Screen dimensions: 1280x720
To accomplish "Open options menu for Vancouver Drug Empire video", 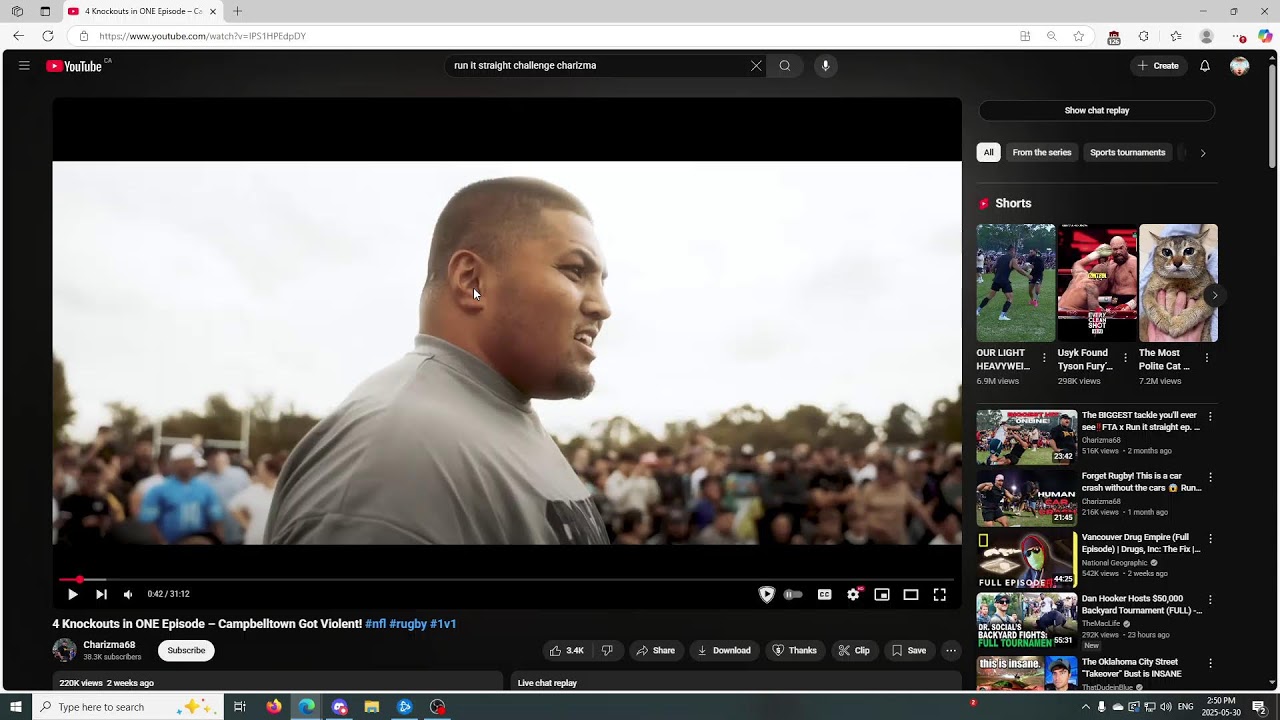I will coord(1210,539).
